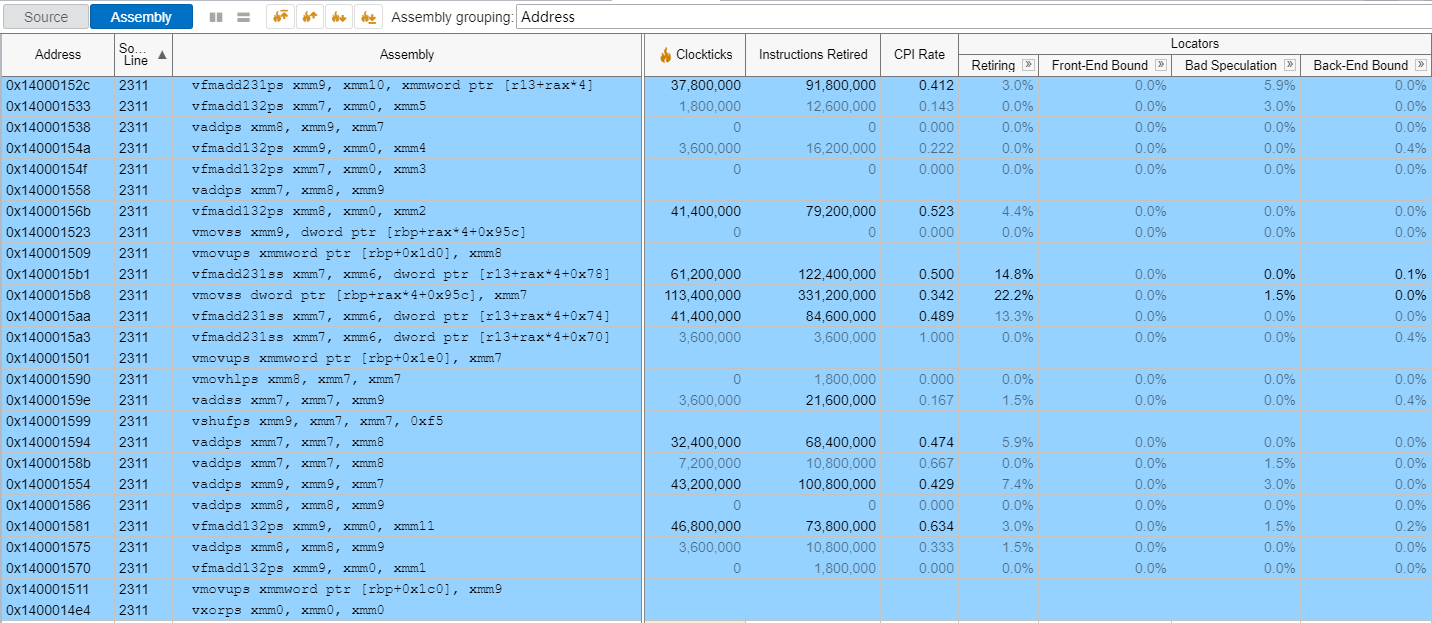Click clockticks value 61,200,000

[x=706, y=275]
